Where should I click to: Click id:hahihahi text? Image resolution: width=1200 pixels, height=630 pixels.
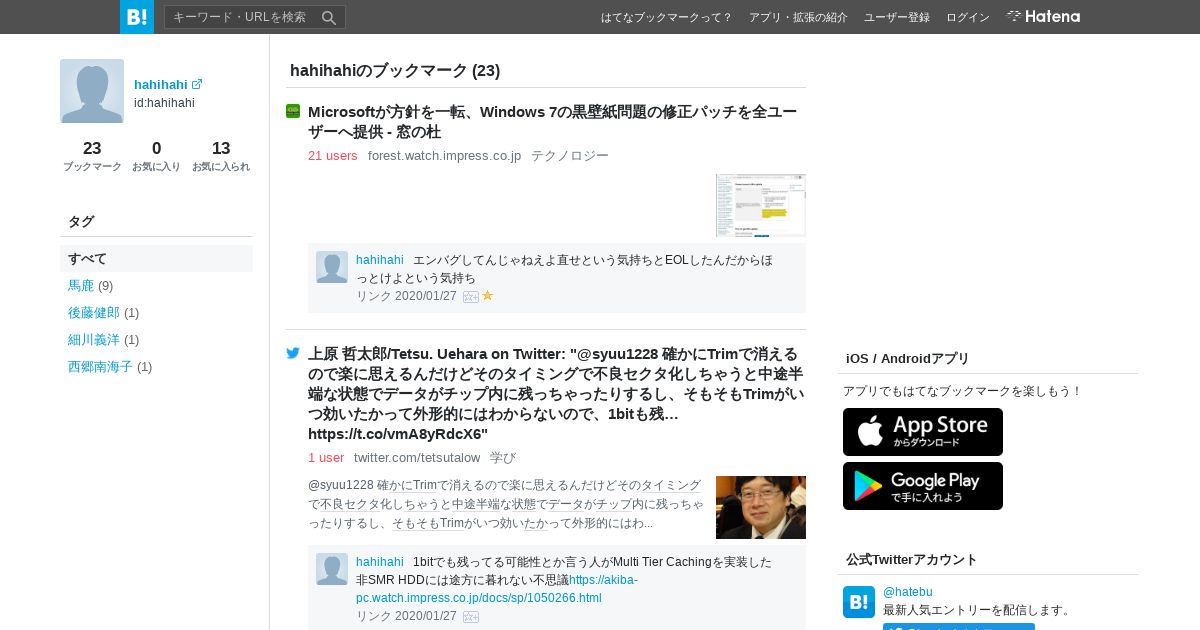(x=164, y=103)
